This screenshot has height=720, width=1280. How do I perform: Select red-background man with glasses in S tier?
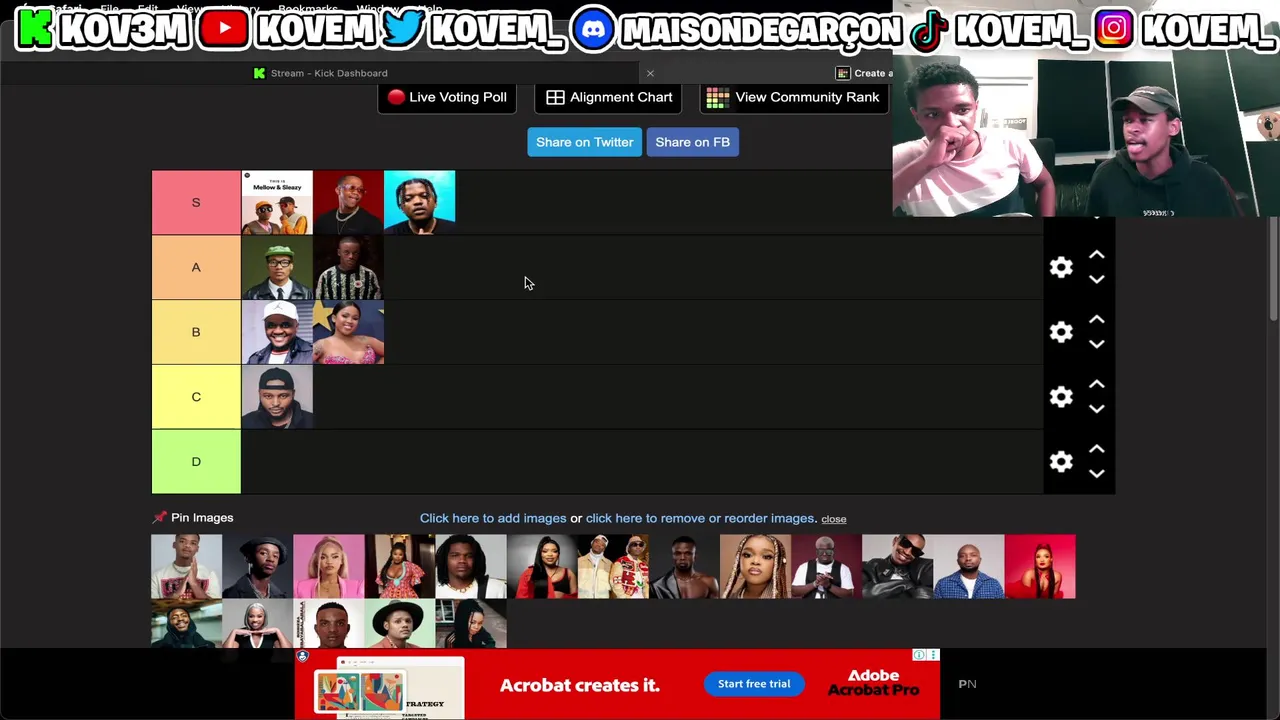[x=348, y=202]
